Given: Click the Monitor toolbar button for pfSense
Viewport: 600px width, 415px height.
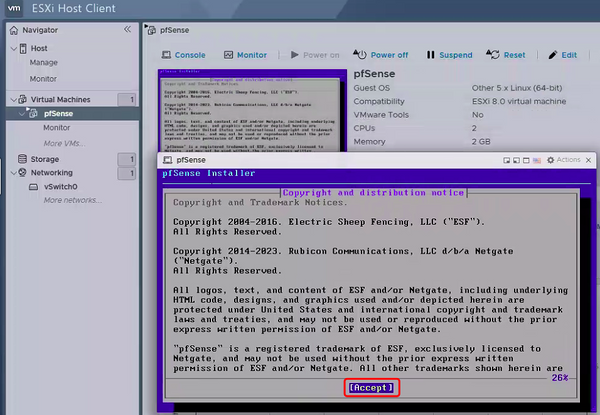Looking at the screenshot, I should click(245, 55).
